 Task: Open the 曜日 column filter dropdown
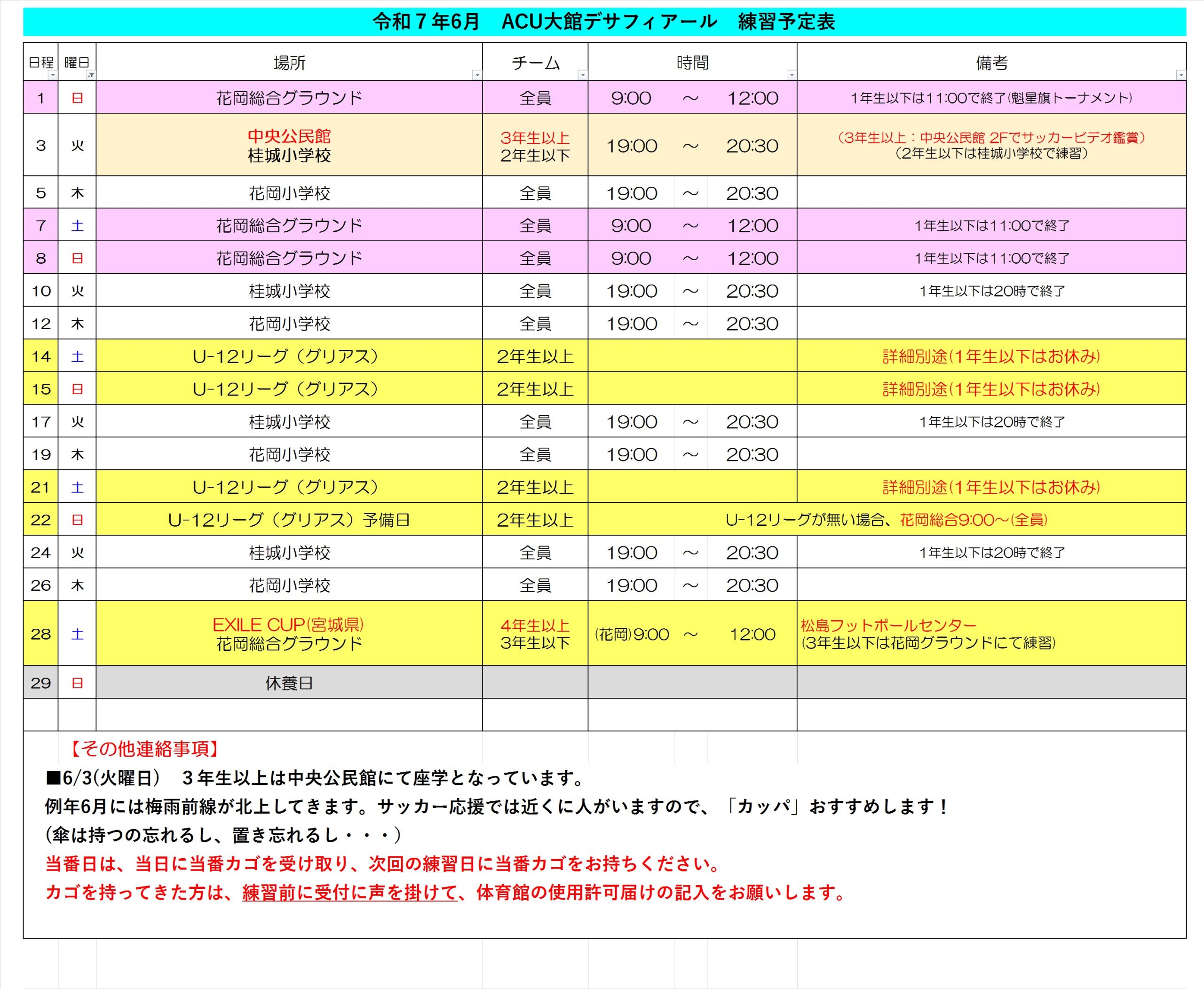(91, 75)
